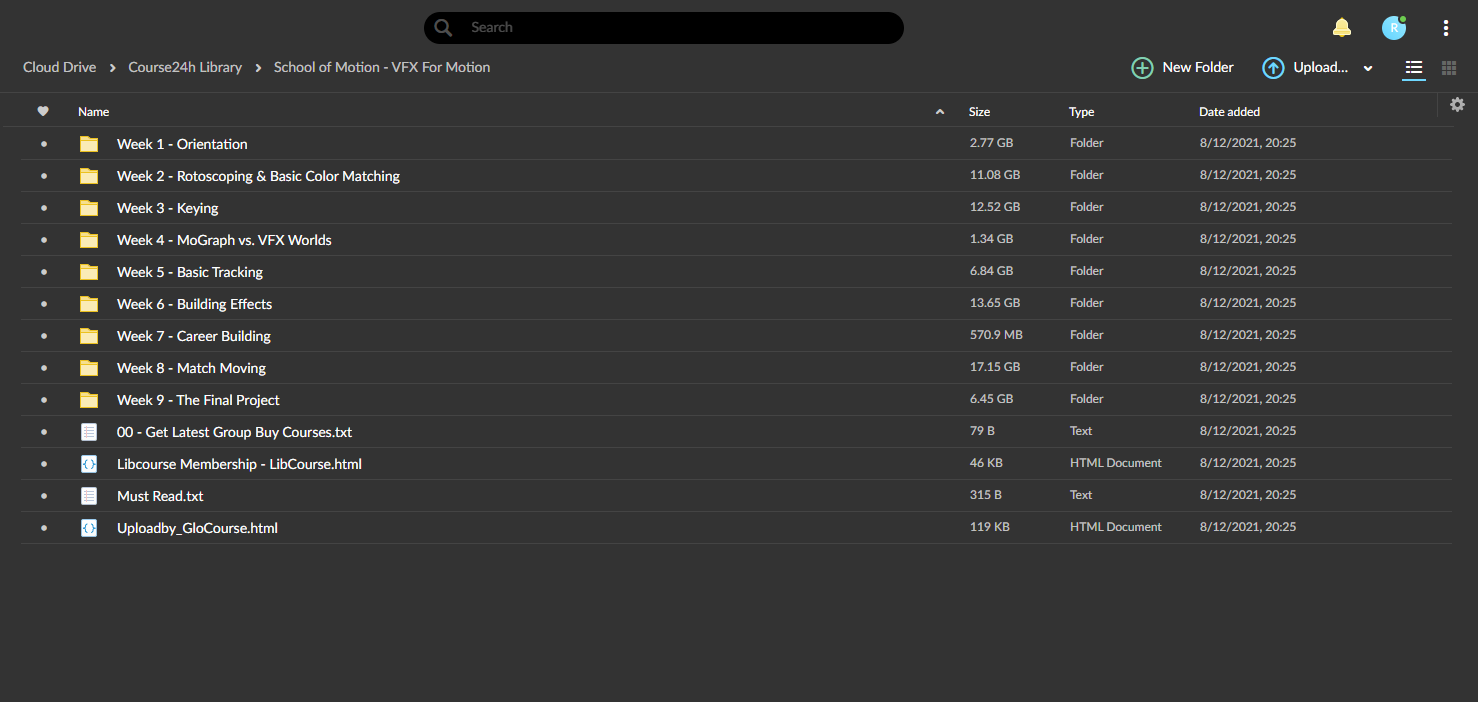Click the Upload button

click(x=1305, y=68)
